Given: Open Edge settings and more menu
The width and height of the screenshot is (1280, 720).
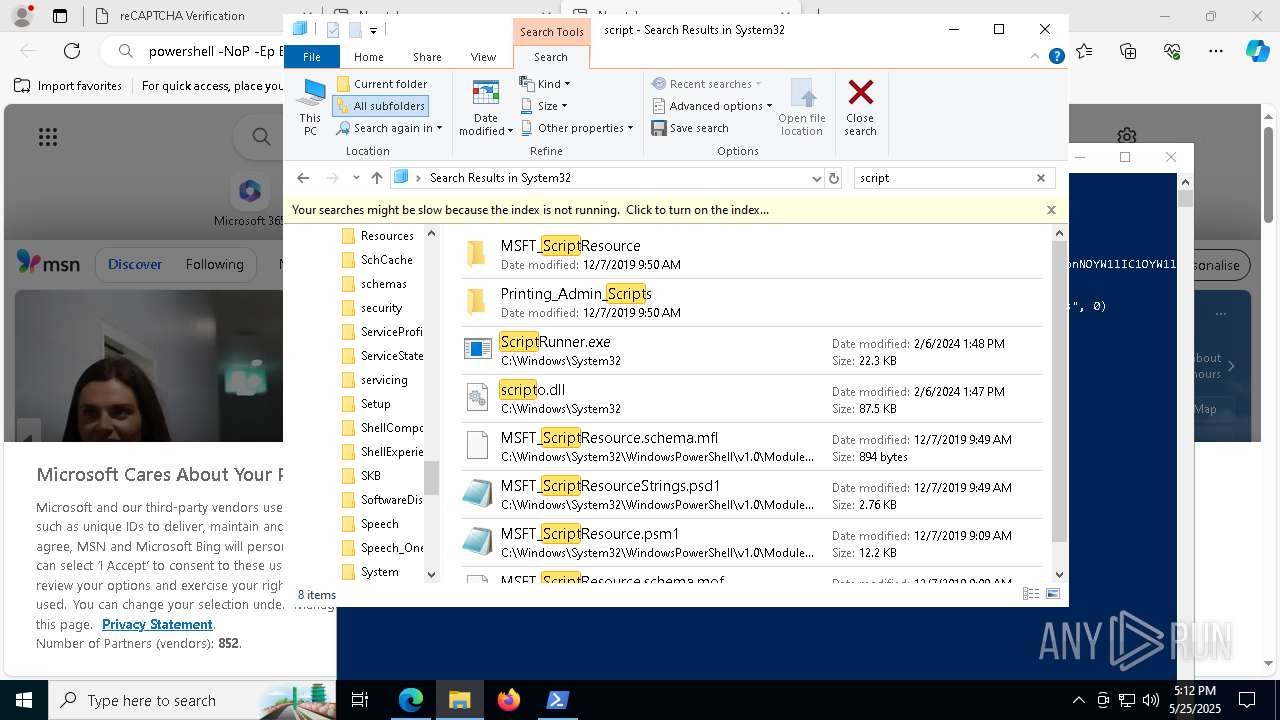Looking at the screenshot, I should tap(1216, 51).
